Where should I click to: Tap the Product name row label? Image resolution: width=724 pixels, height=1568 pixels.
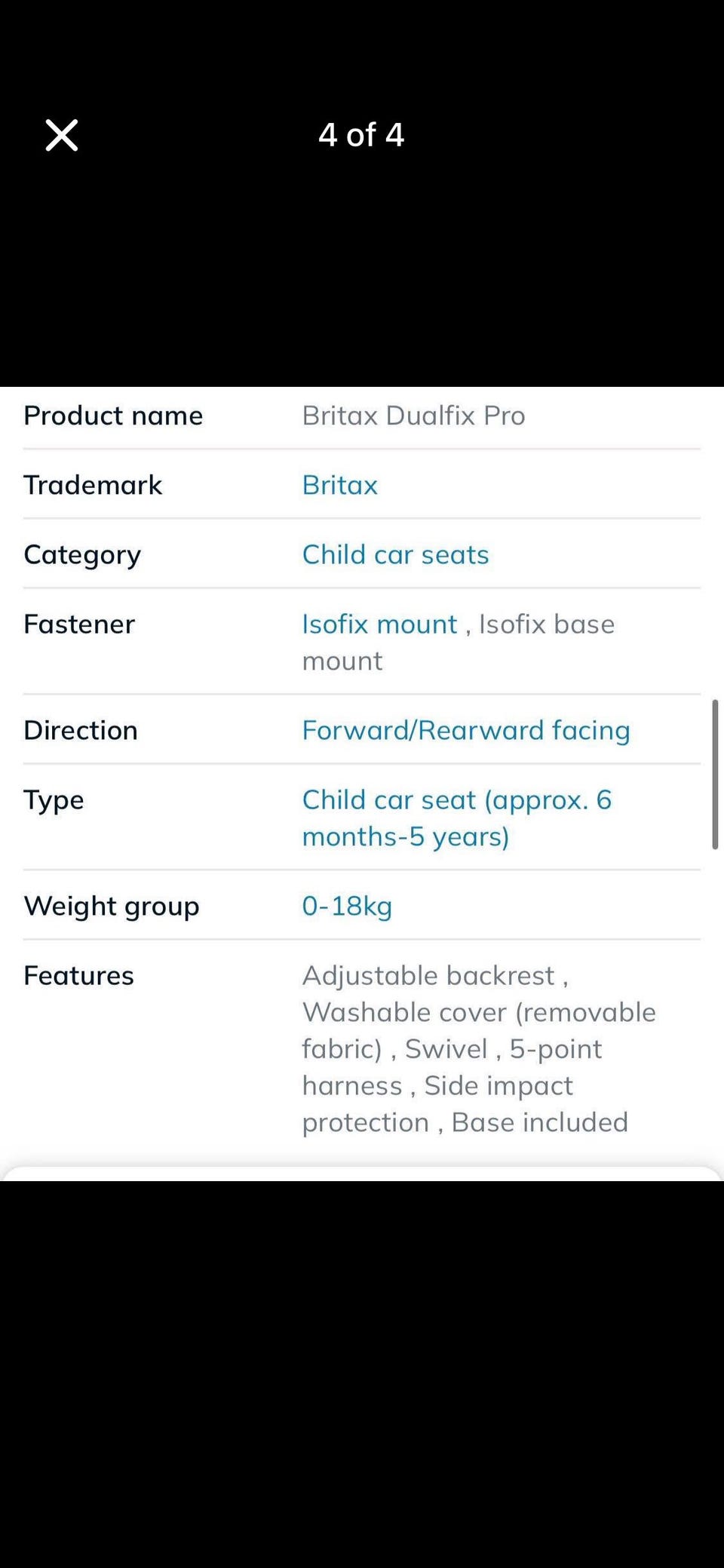[113, 416]
